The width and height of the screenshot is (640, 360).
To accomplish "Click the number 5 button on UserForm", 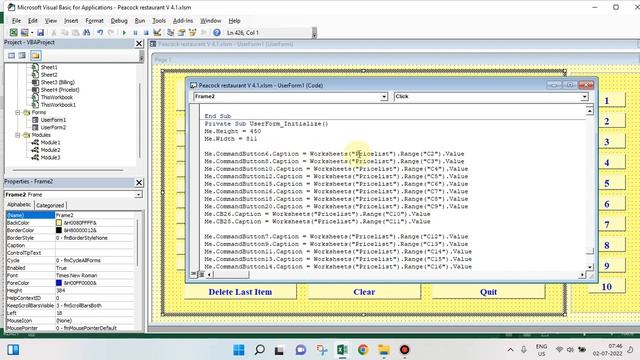I will pyautogui.click(x=607, y=183).
